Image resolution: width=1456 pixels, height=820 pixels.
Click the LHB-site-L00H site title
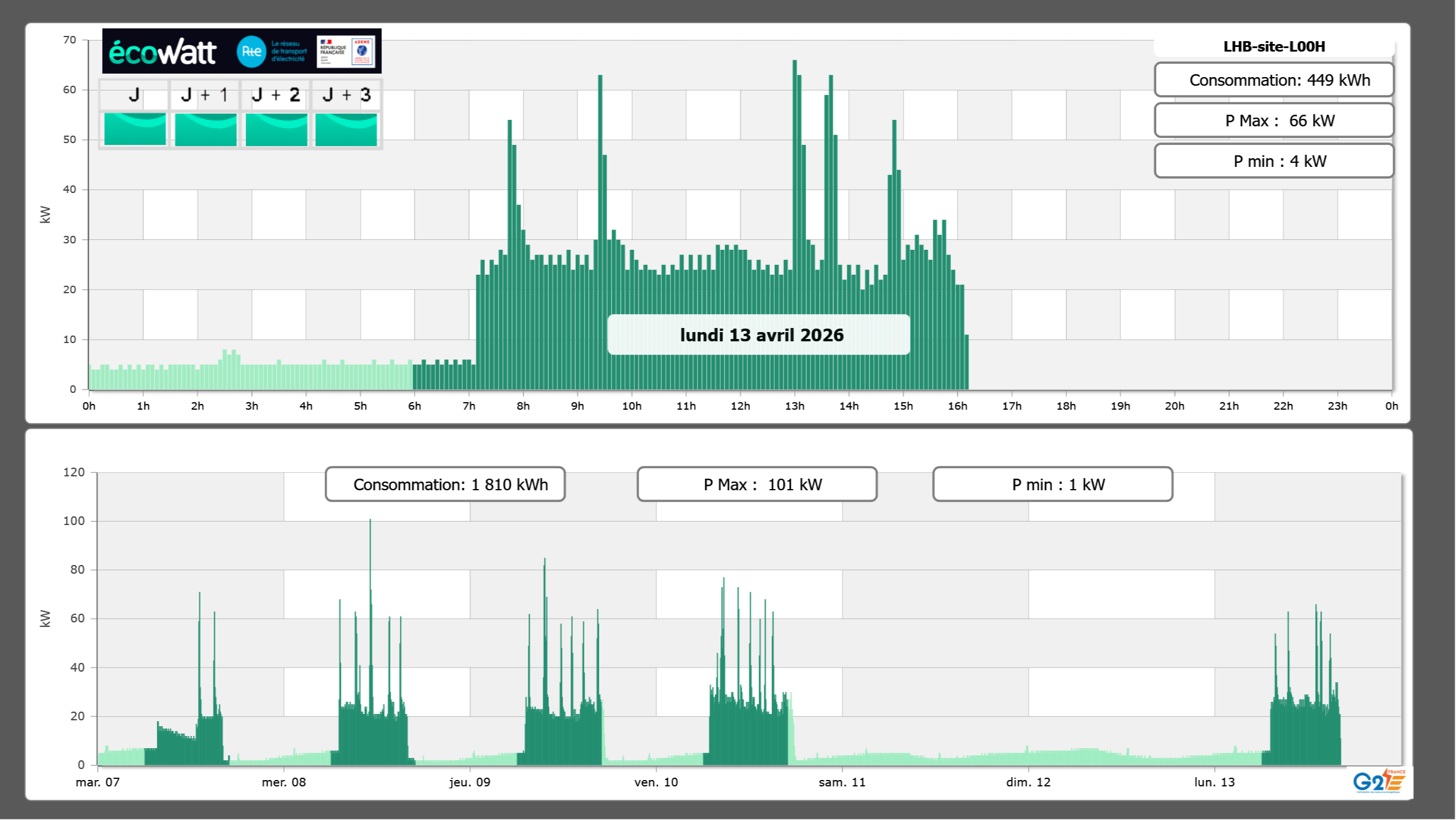(x=1274, y=46)
